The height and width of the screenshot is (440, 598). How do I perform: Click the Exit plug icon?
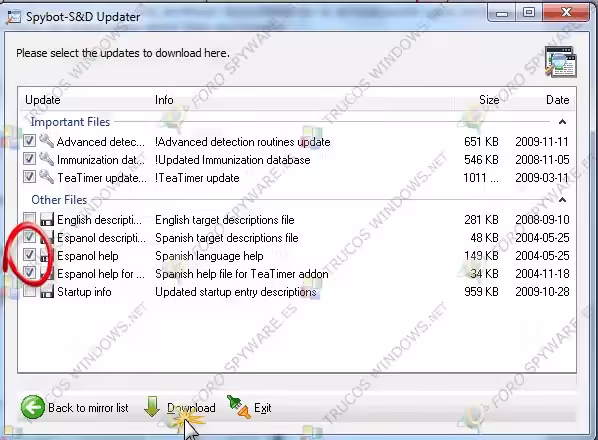[239, 407]
